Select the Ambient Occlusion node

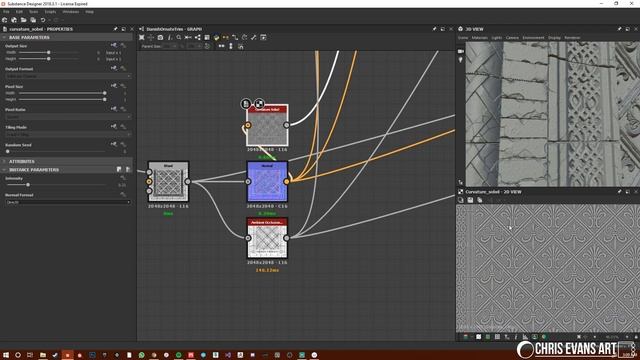267,238
